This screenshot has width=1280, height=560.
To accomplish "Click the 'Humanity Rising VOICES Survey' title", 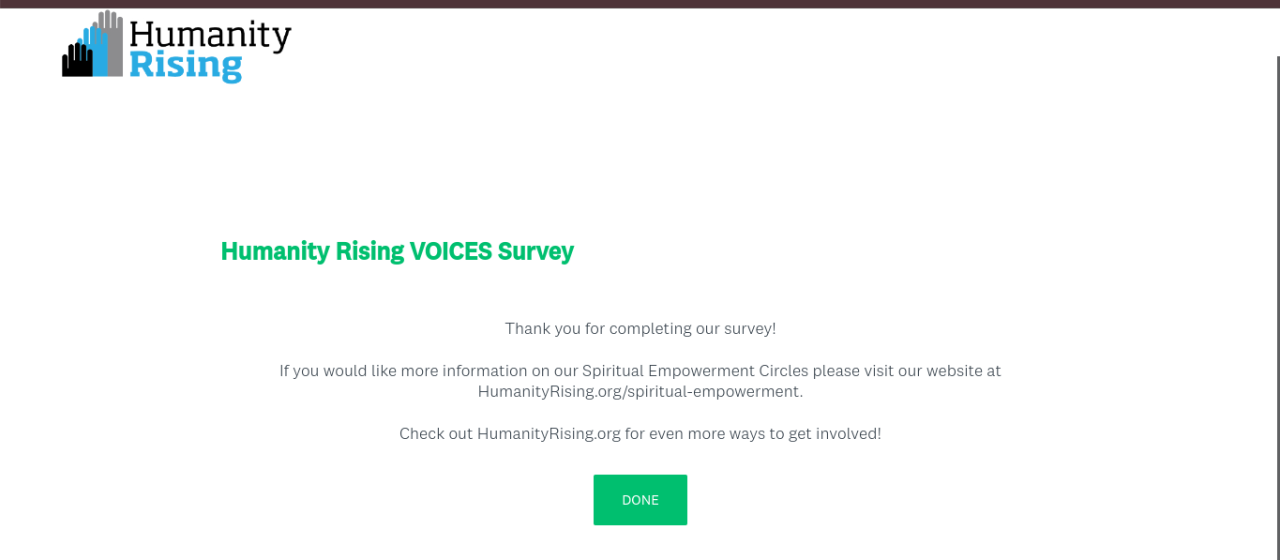I will [x=397, y=251].
